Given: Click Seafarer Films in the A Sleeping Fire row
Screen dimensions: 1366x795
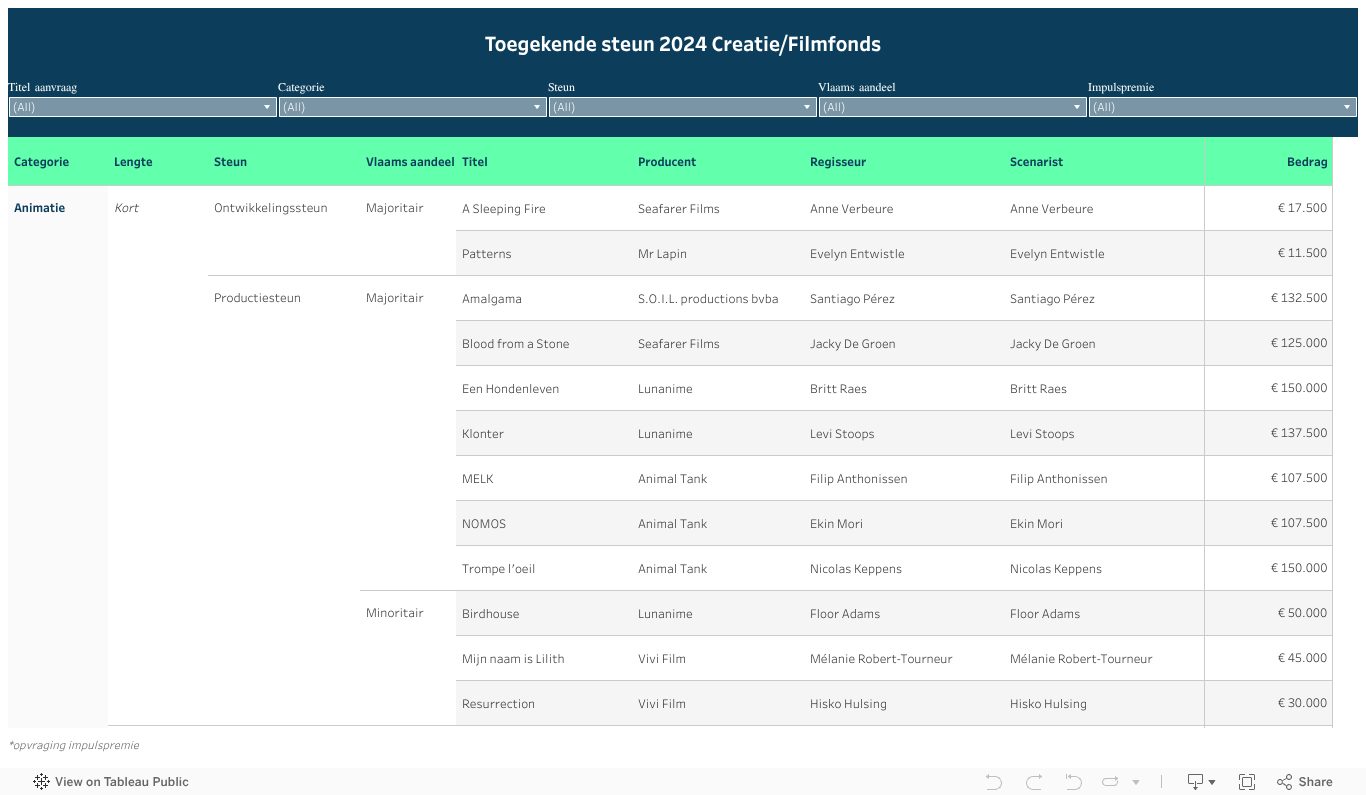Looking at the screenshot, I should click(679, 209).
